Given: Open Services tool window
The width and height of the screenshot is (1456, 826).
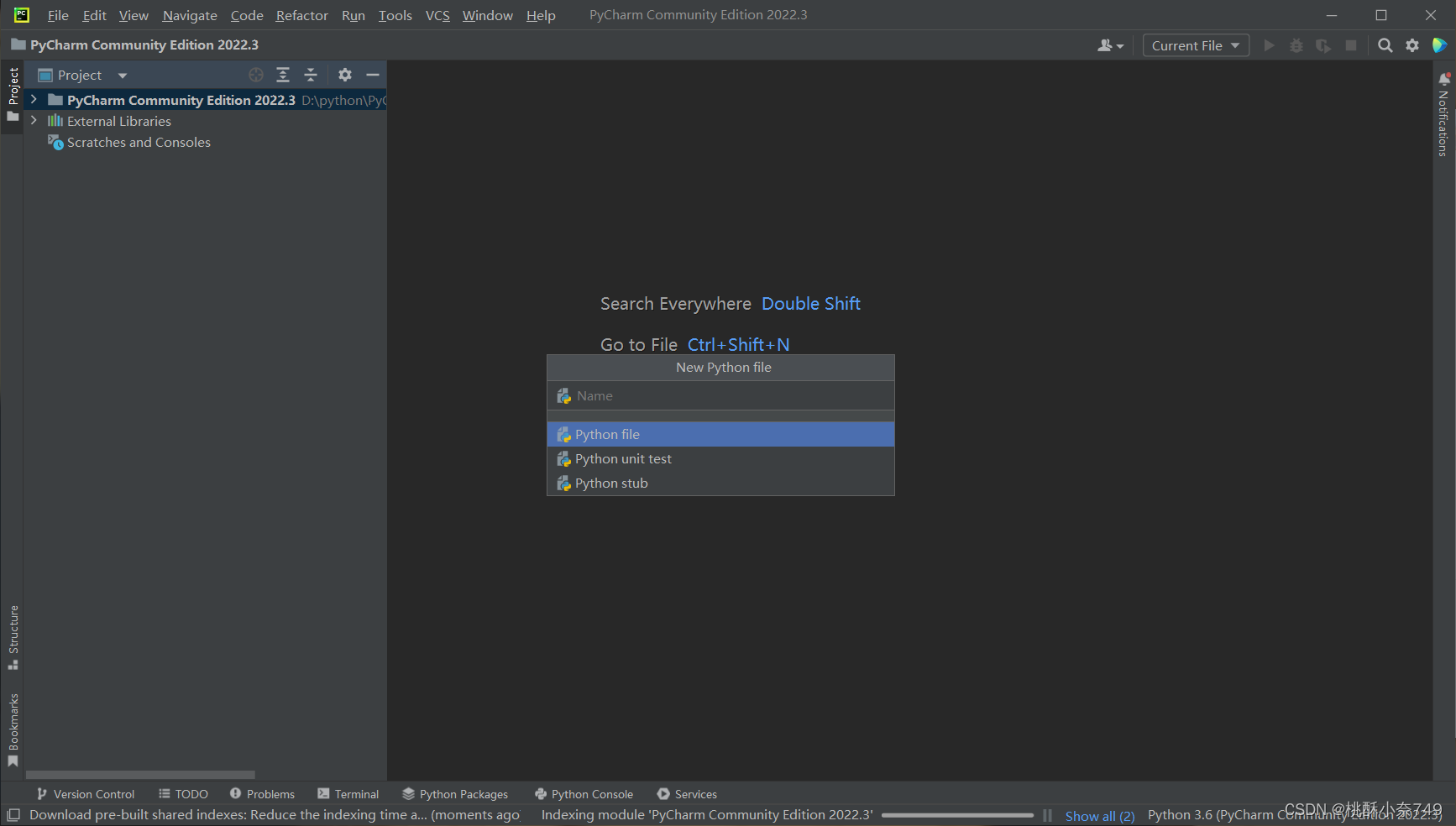Looking at the screenshot, I should click(687, 794).
